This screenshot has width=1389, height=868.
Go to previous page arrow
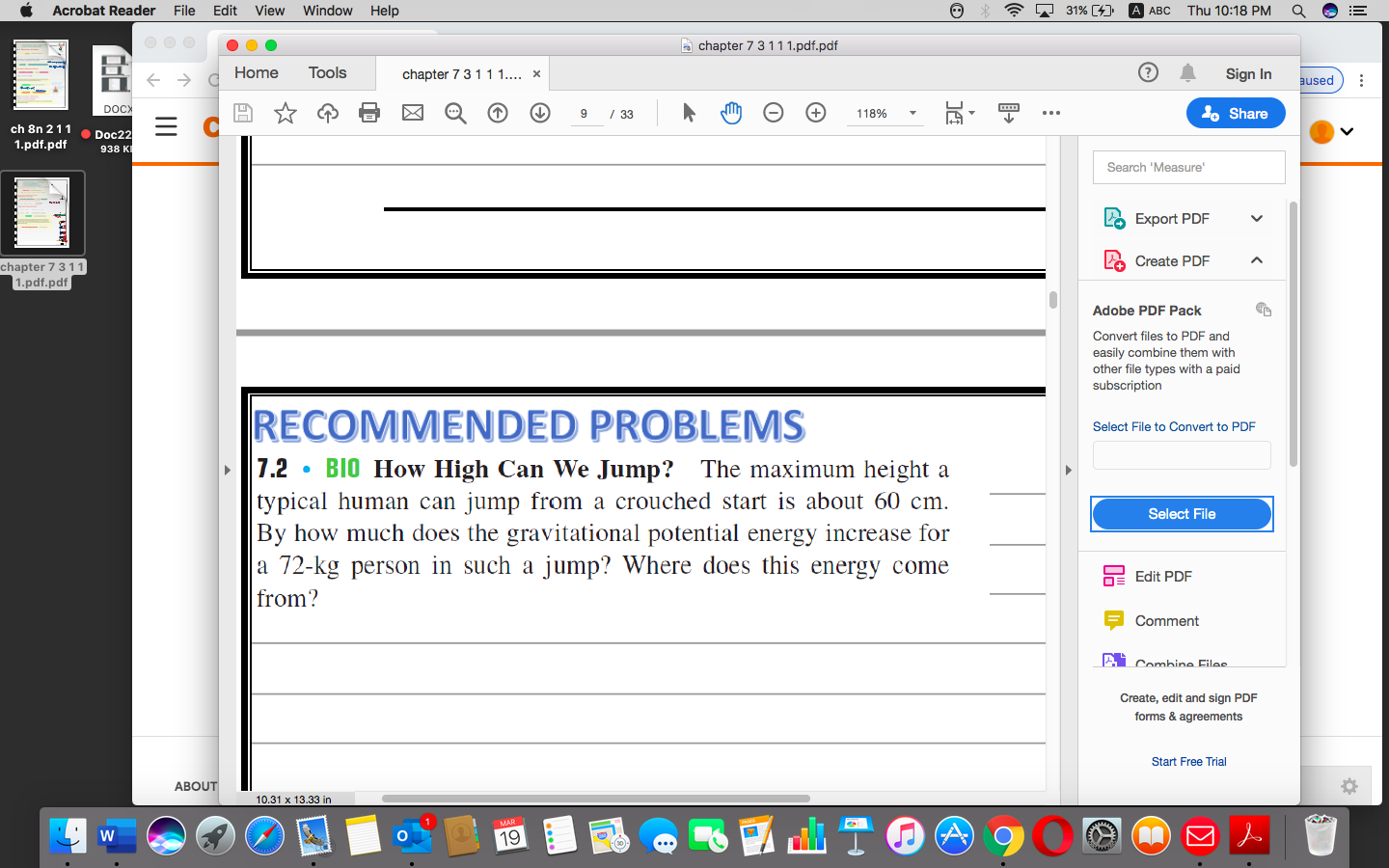498,113
